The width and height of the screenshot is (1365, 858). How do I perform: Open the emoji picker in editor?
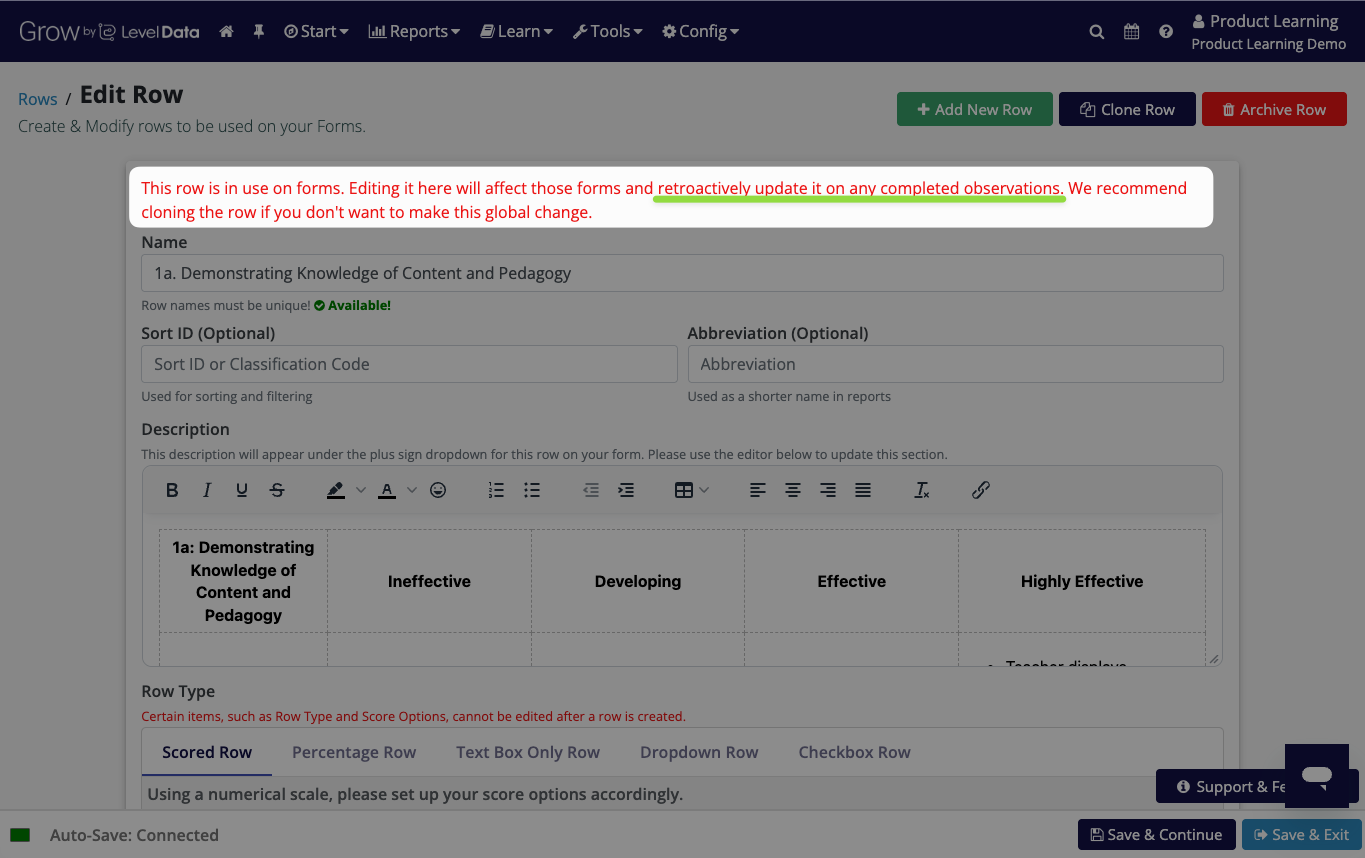pyautogui.click(x=438, y=490)
